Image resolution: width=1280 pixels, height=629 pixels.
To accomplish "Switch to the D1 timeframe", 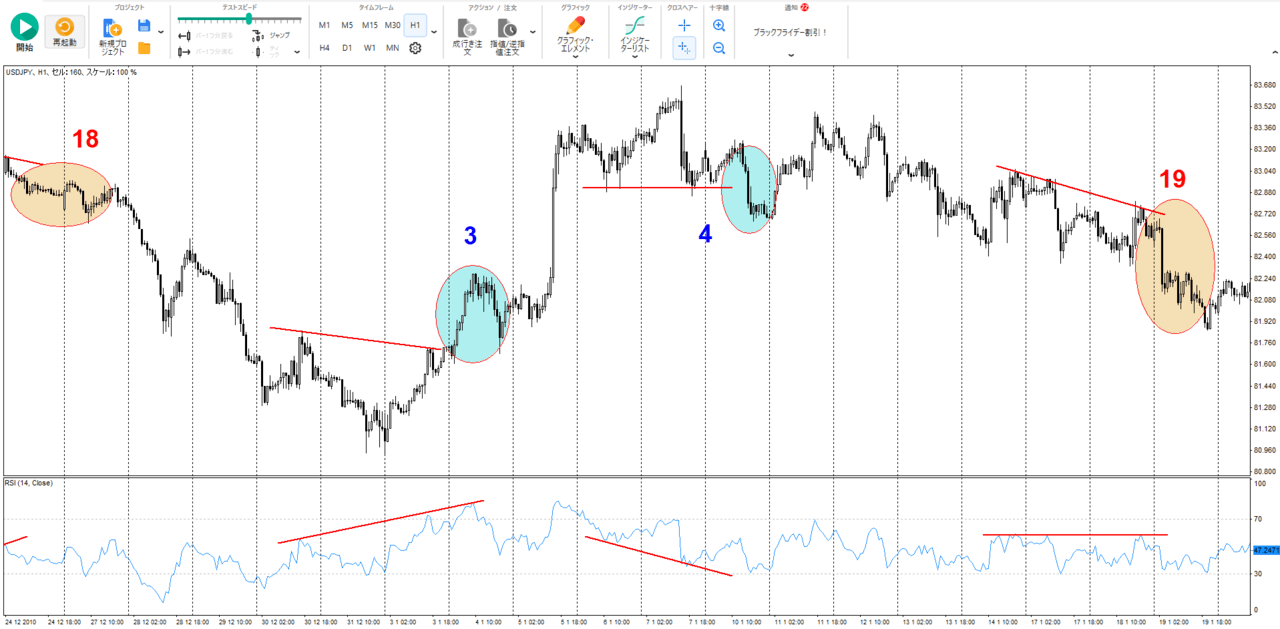I will (x=347, y=47).
